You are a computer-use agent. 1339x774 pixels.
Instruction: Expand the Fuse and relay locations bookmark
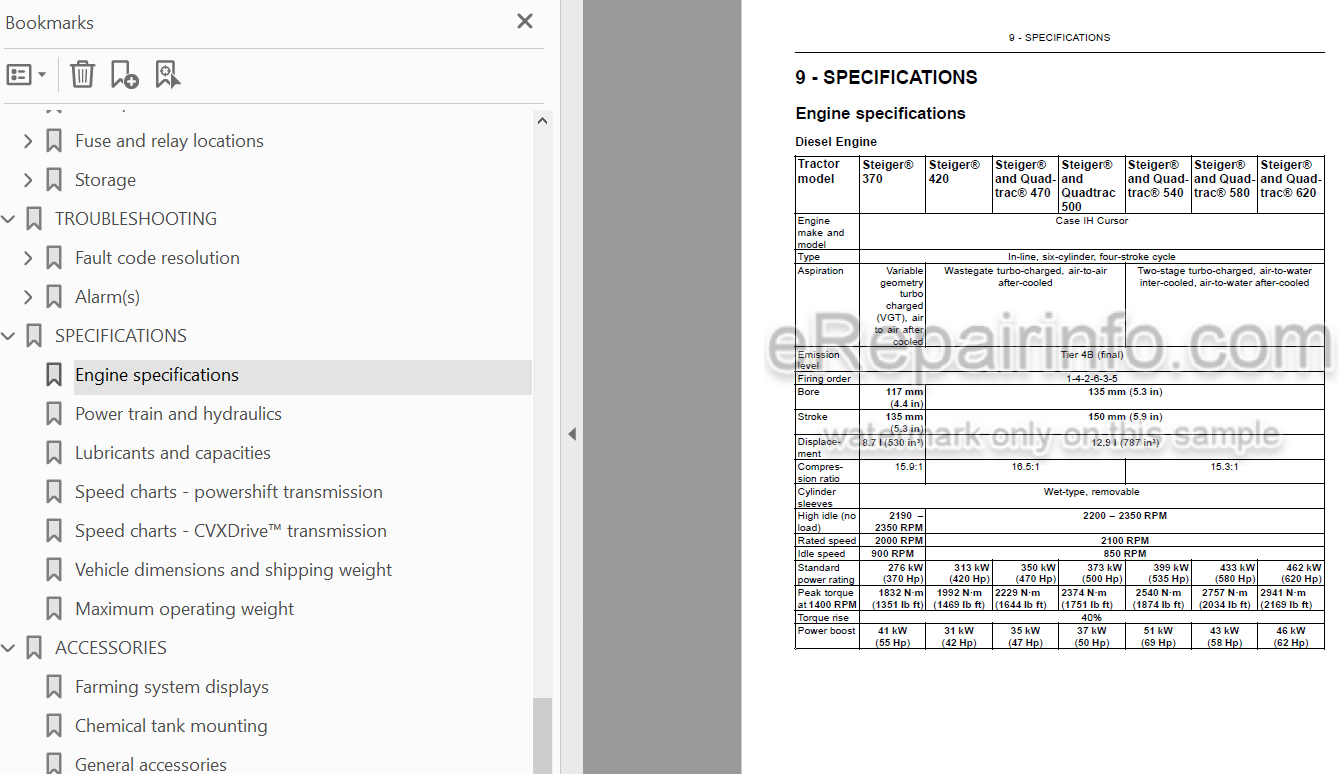28,141
